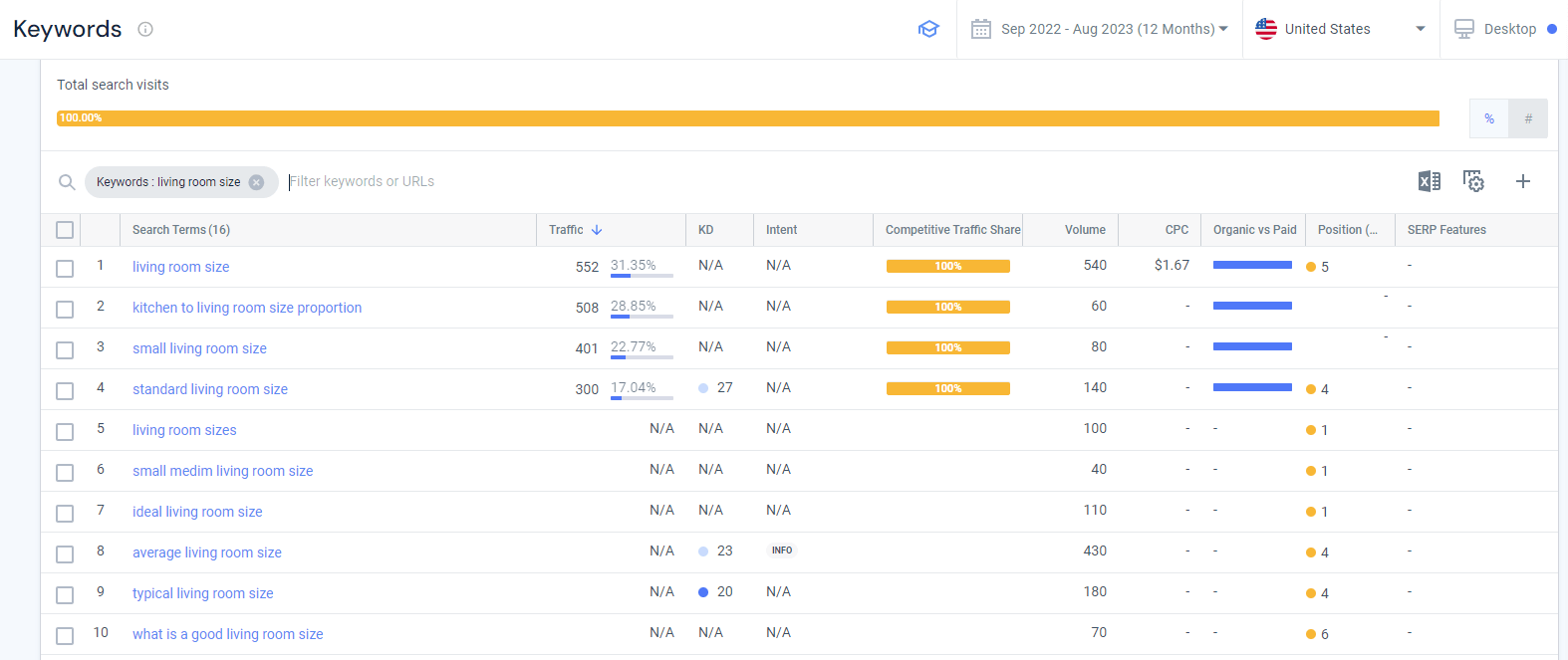Screen dimensions: 1568x660
Task: Sort by Organic vs Paid header
Action: (1254, 230)
